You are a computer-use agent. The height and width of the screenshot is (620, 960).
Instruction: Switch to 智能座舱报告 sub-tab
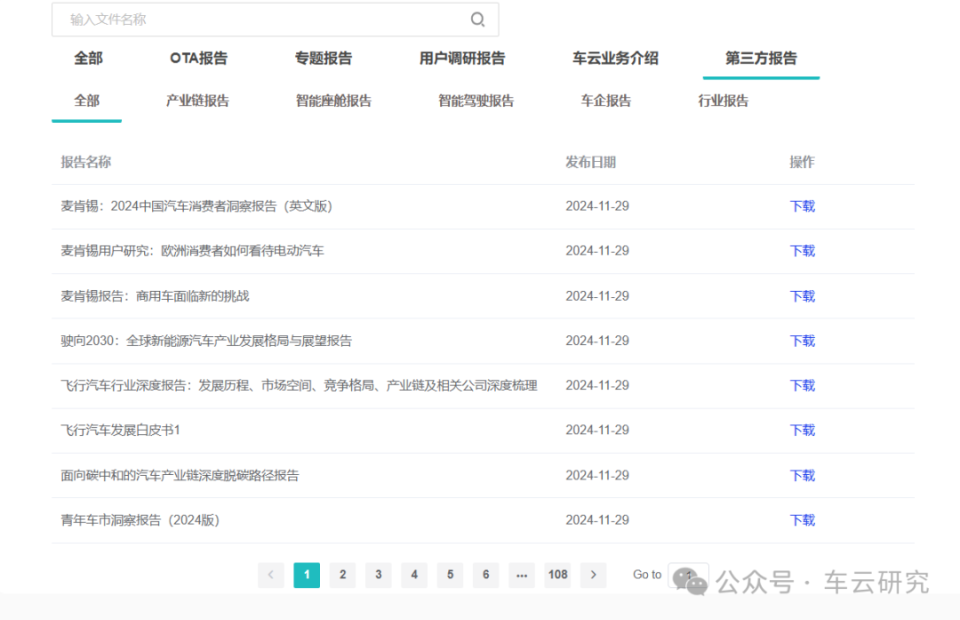tap(333, 101)
